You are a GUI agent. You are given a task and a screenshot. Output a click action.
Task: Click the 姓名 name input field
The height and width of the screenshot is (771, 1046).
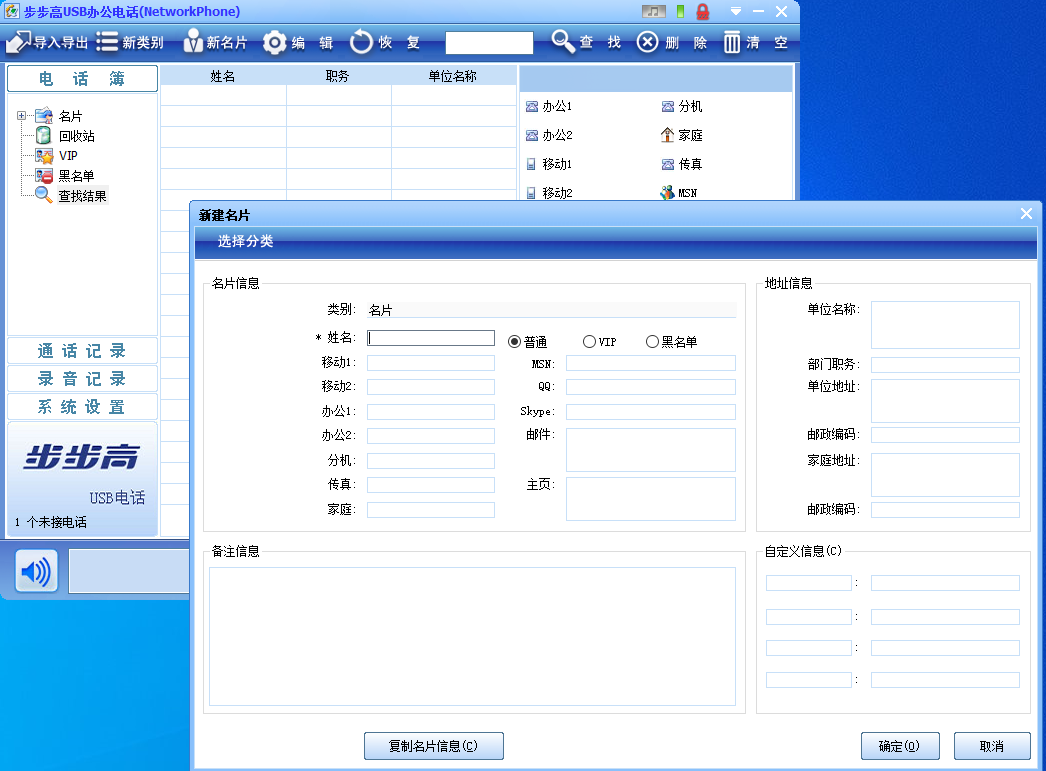(431, 338)
